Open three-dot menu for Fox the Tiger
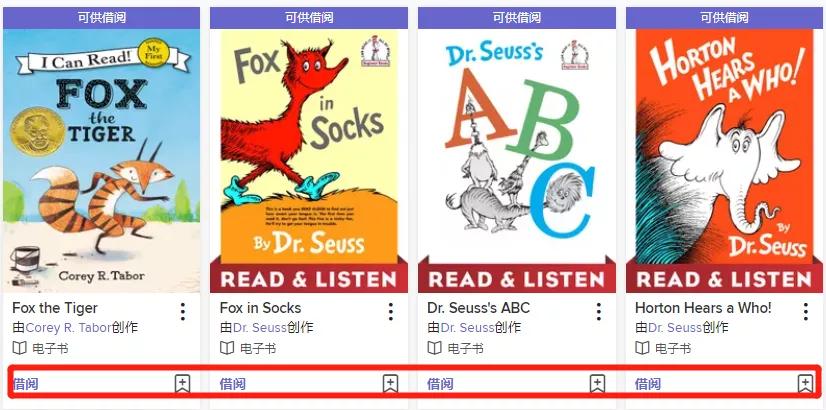The height and width of the screenshot is (410, 826). pos(183,311)
